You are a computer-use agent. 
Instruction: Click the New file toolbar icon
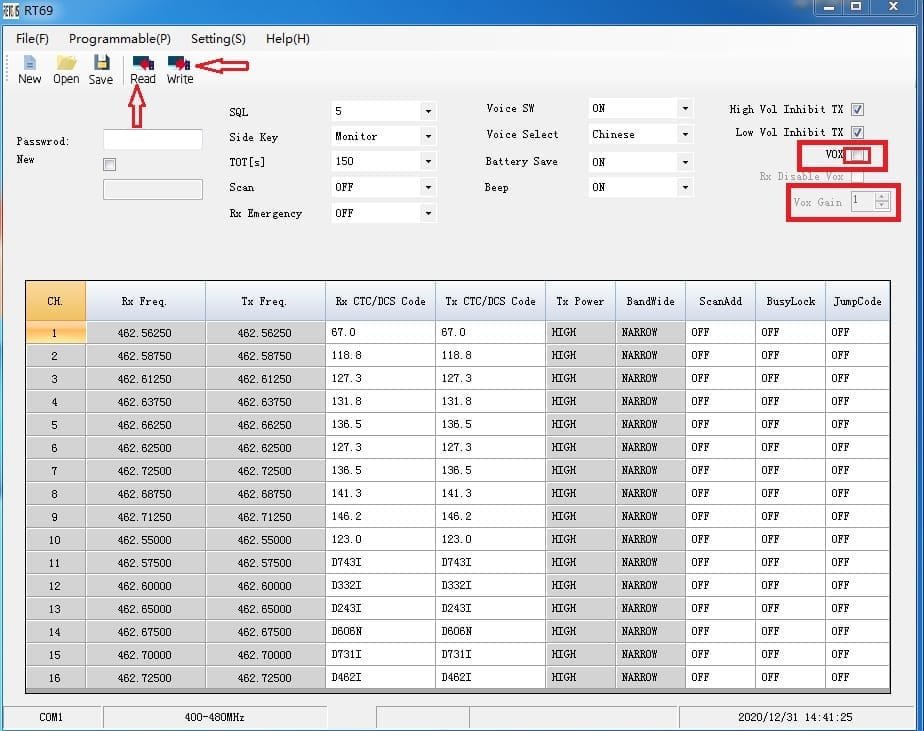click(30, 63)
